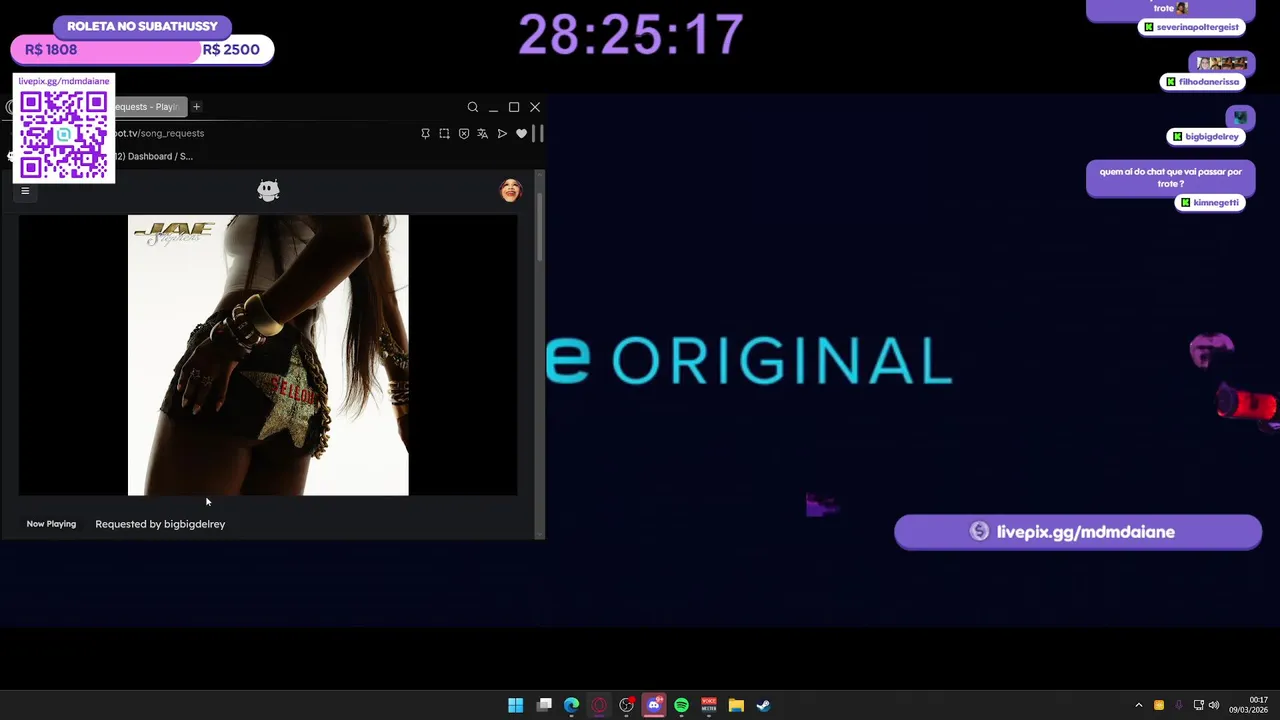Click the 'ROLETA NO SUBATHUSSY' goal title

(142, 26)
